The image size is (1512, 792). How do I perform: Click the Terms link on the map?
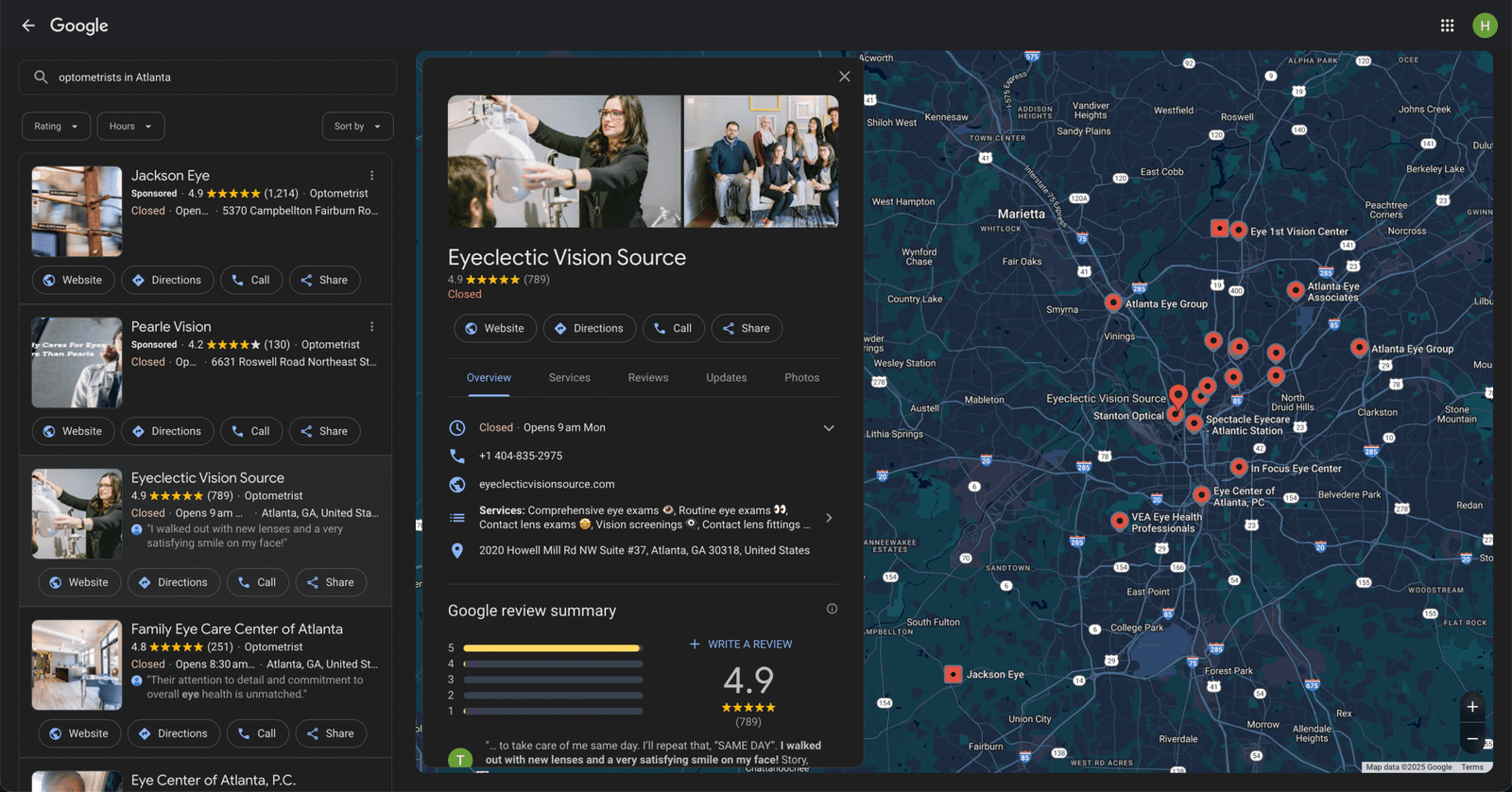tap(1472, 767)
